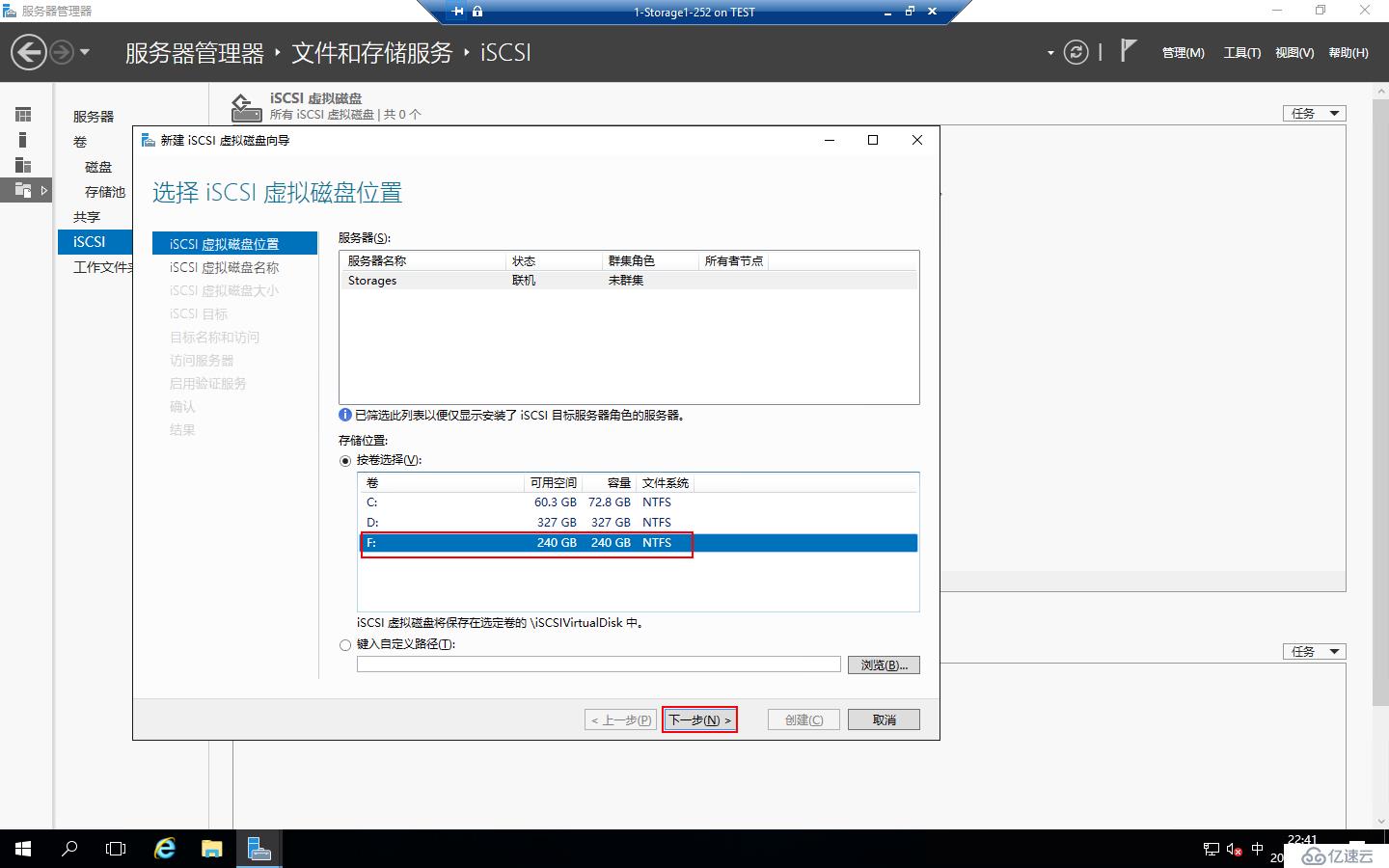Select 卷 in navigation pane
This screenshot has height=868, width=1389.
point(80,142)
